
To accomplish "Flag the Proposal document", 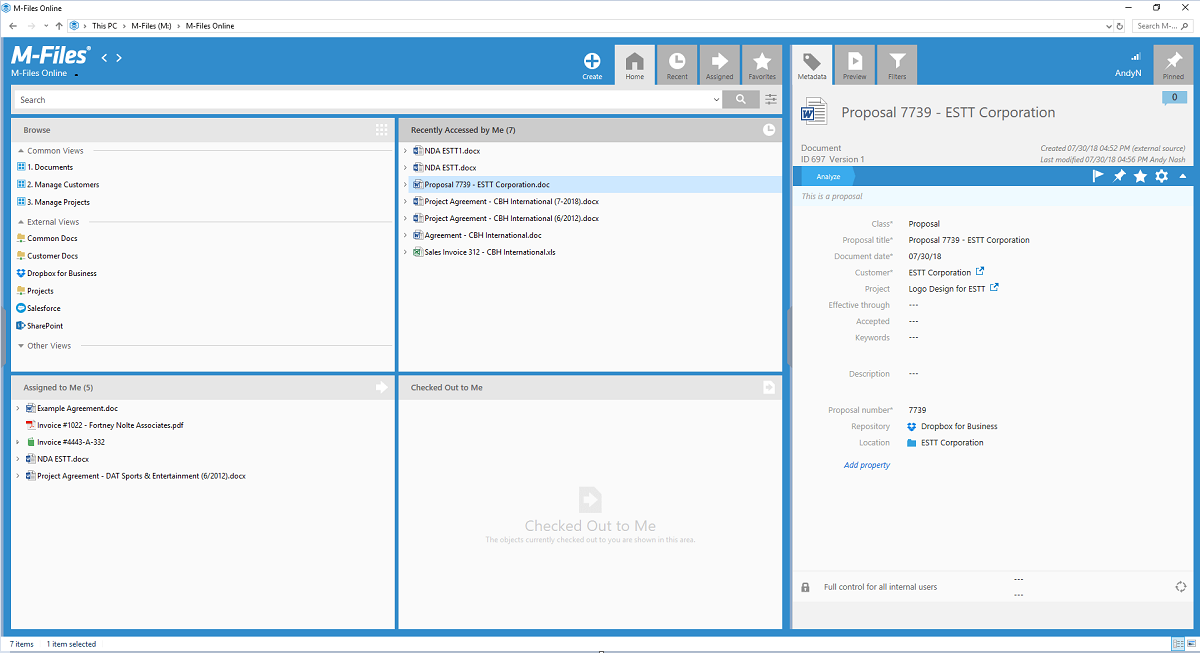I will tap(1097, 175).
